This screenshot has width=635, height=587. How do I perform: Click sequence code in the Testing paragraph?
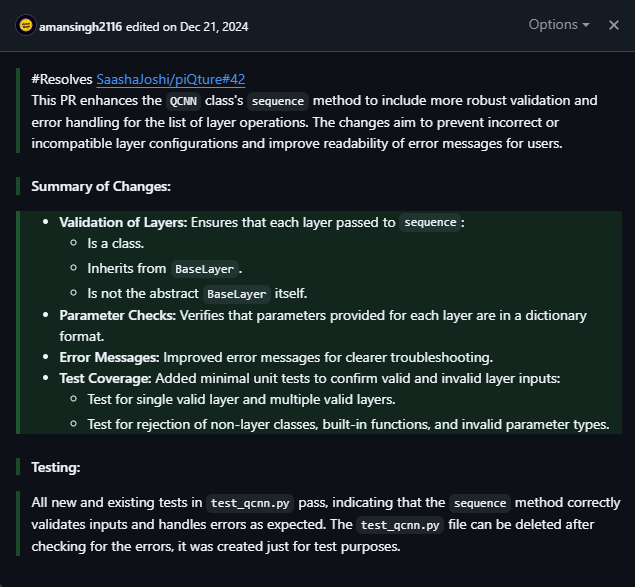click(x=480, y=503)
